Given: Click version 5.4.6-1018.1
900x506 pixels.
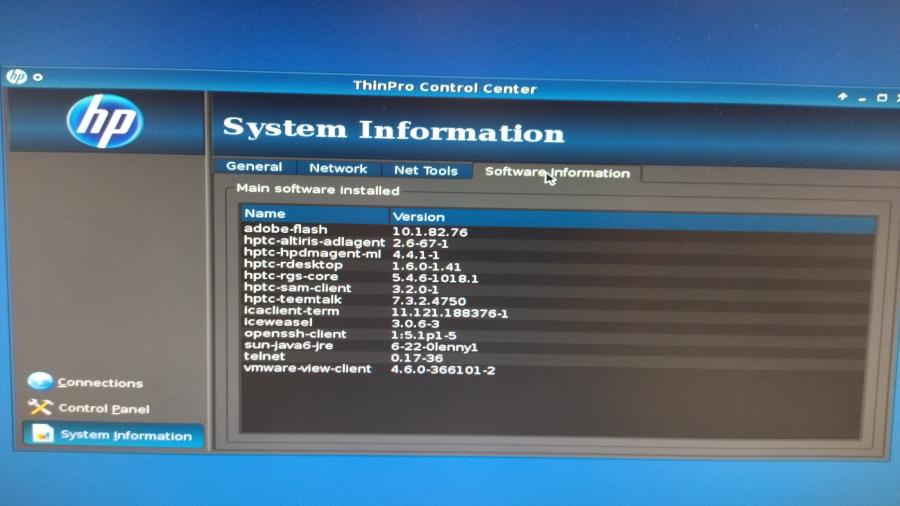Looking at the screenshot, I should pyautogui.click(x=435, y=278).
